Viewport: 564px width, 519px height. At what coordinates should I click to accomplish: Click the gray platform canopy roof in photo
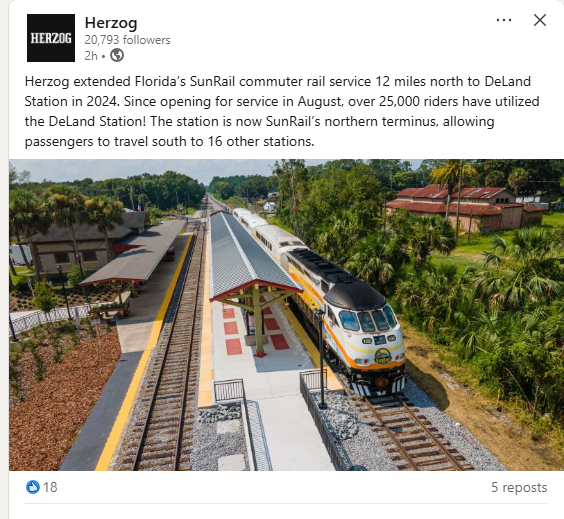[249, 257]
